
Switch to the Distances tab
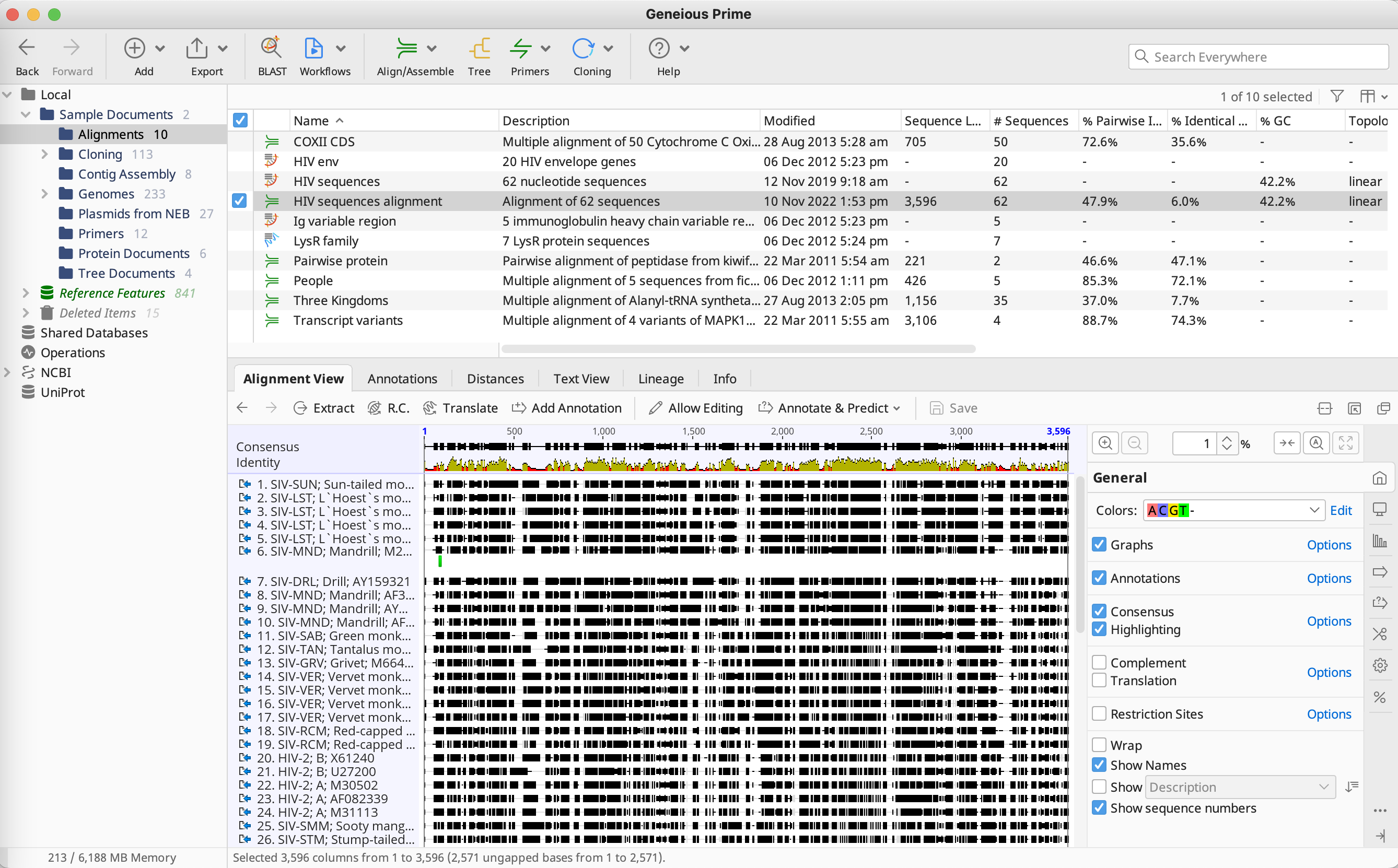tap(495, 379)
